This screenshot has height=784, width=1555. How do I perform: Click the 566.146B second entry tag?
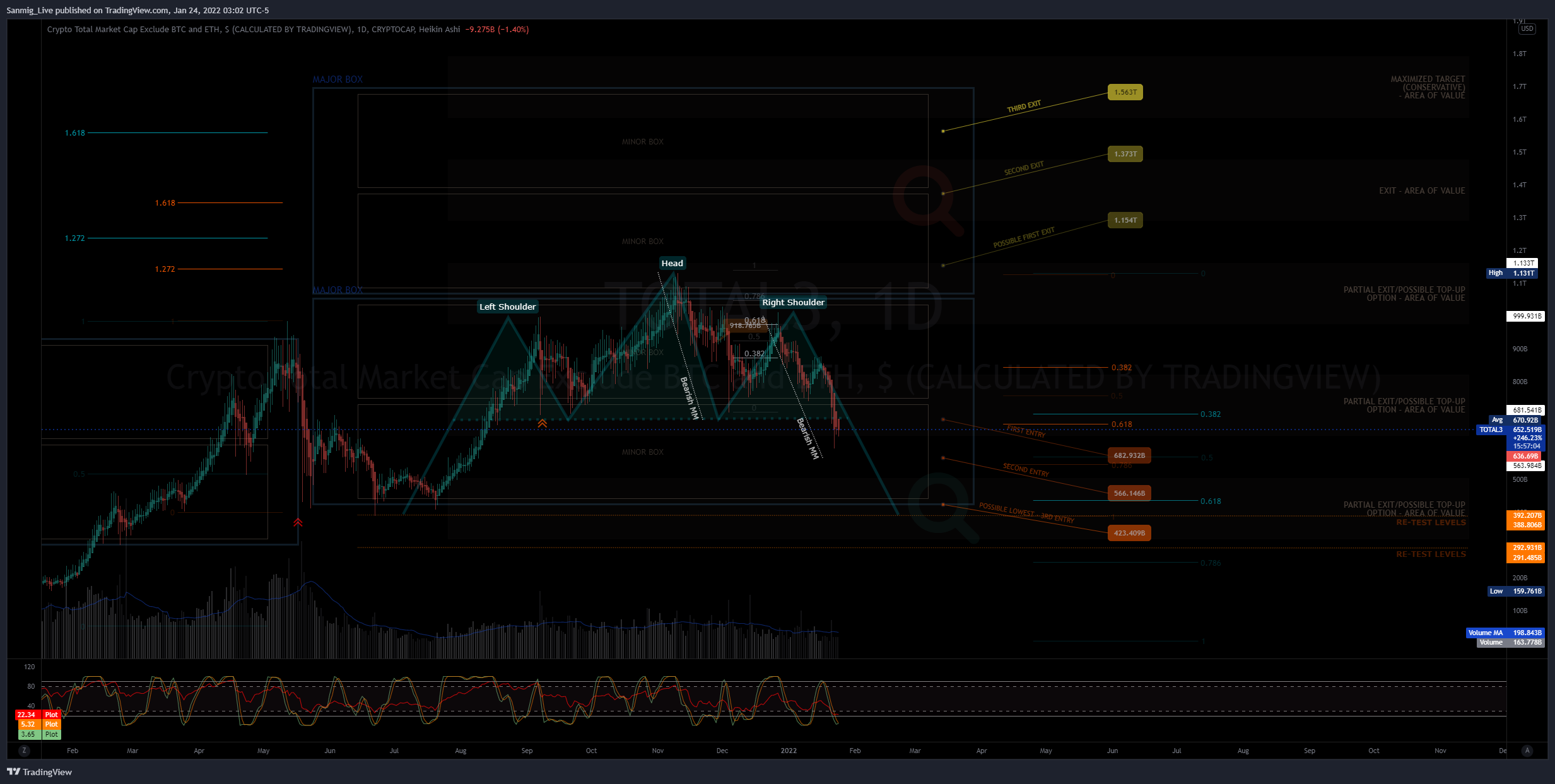coord(1129,493)
